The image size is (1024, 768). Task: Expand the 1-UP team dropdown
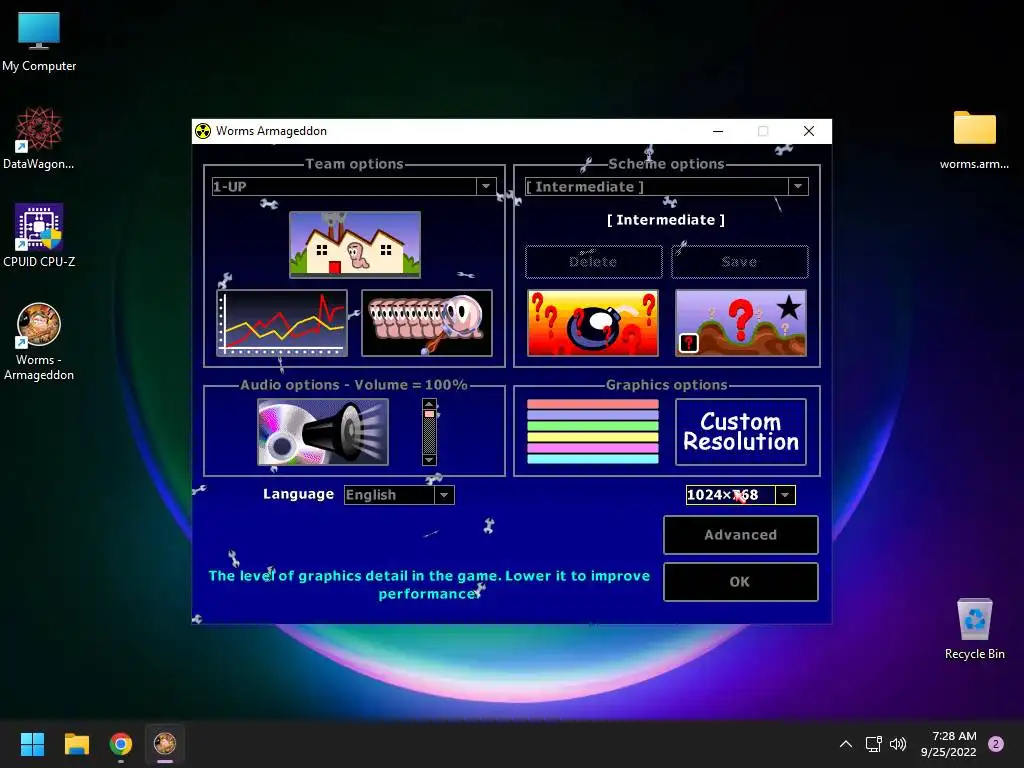486,186
